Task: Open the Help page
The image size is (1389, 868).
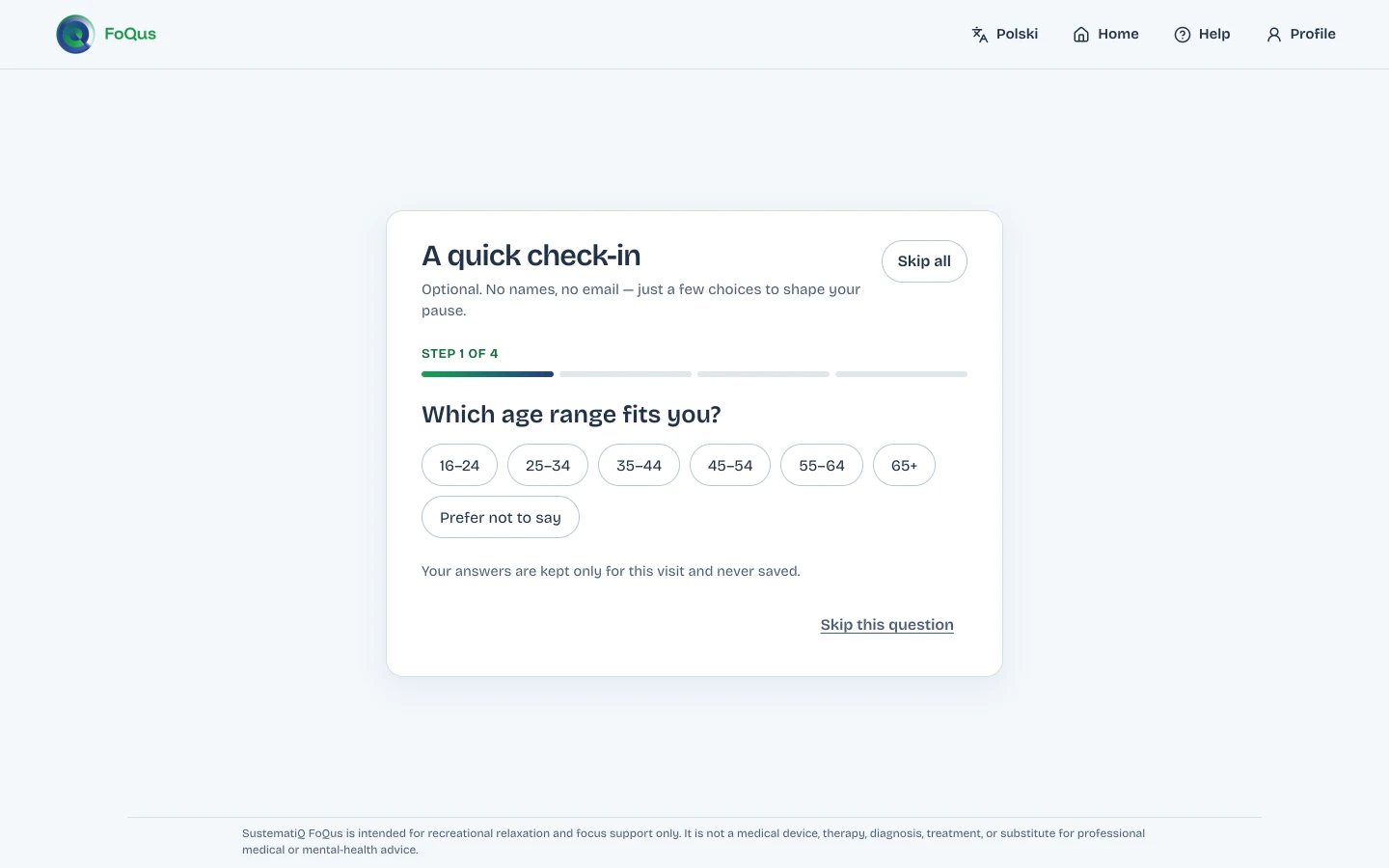Action: pyautogui.click(x=1202, y=35)
